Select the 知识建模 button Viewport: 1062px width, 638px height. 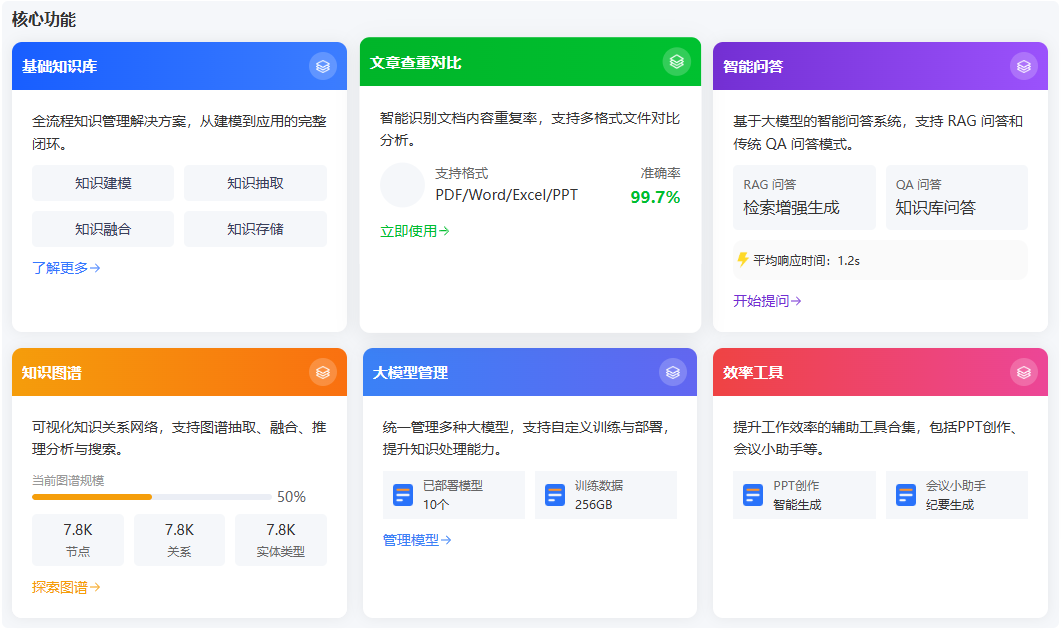coord(103,183)
